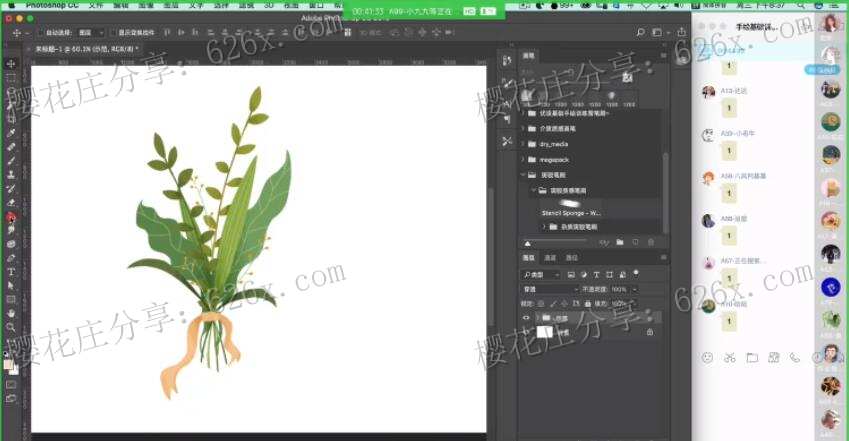This screenshot has width=849, height=441.
Task: Open the 文件 menu
Action: pyautogui.click(x=95, y=5)
